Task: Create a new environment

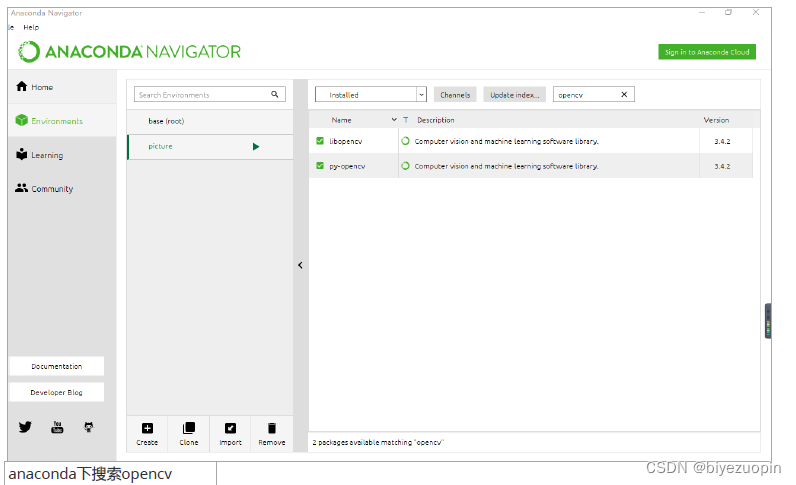Action: tap(147, 434)
